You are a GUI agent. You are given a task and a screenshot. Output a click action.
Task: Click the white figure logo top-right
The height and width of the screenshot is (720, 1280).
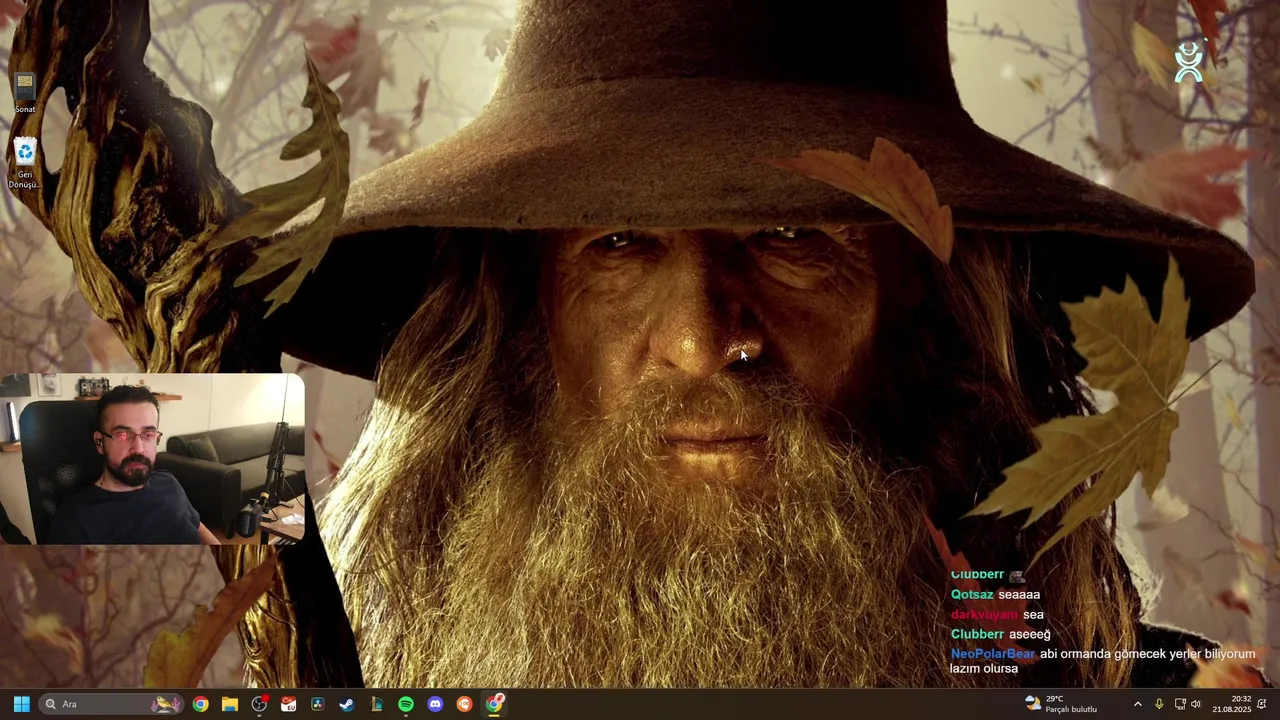1189,62
